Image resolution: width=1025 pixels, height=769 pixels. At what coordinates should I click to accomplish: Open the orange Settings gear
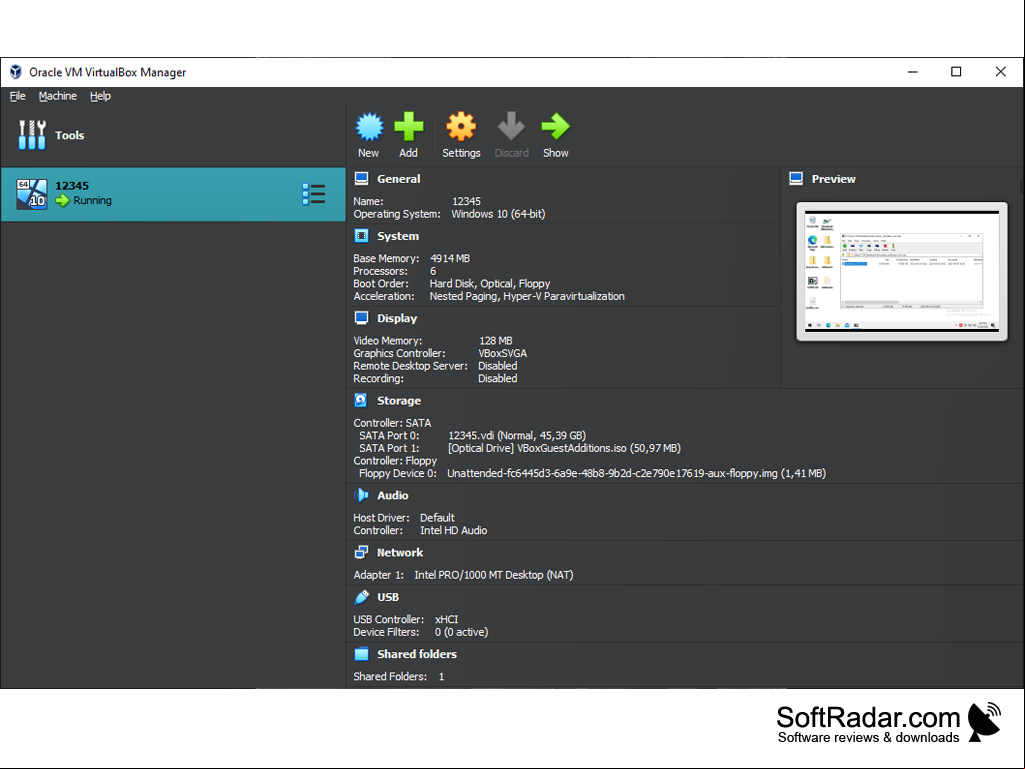pos(461,126)
